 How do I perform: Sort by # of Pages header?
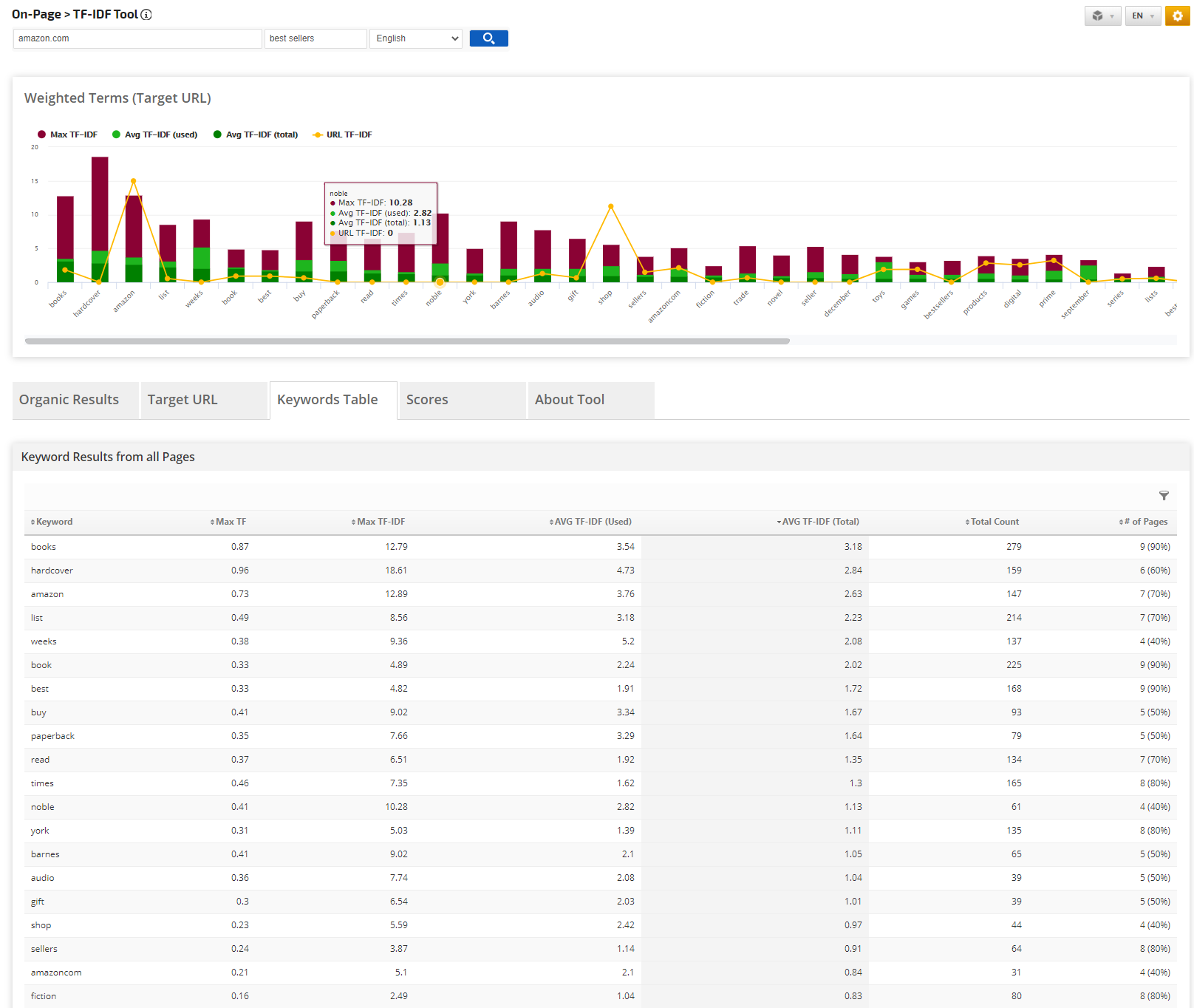[1145, 522]
